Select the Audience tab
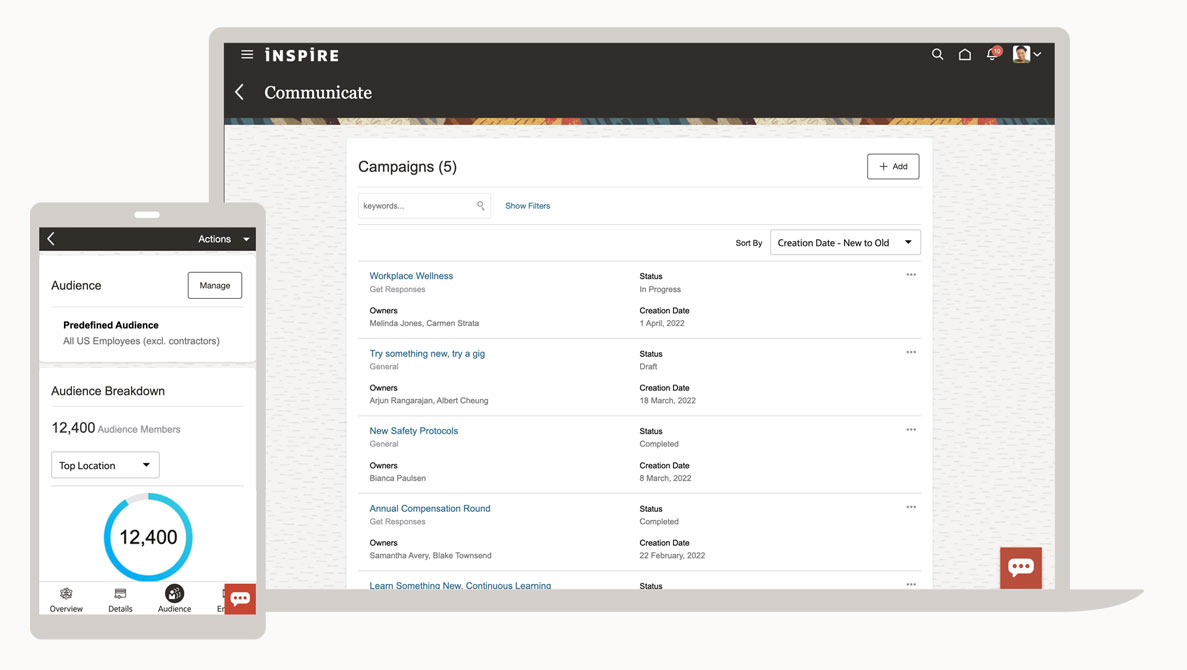The height and width of the screenshot is (670, 1187). pyautogui.click(x=174, y=599)
